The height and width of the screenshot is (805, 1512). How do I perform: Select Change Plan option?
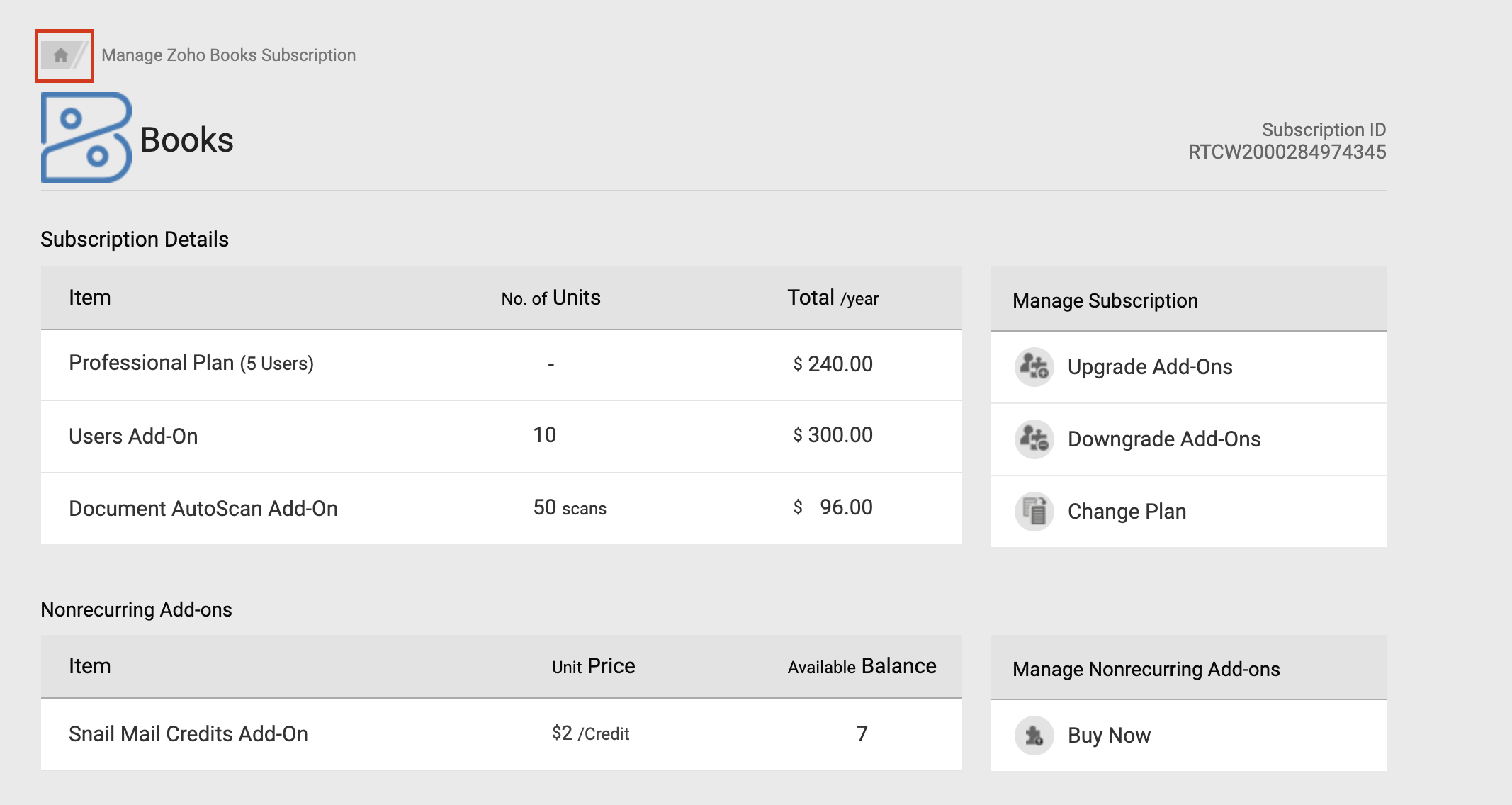coord(1127,512)
